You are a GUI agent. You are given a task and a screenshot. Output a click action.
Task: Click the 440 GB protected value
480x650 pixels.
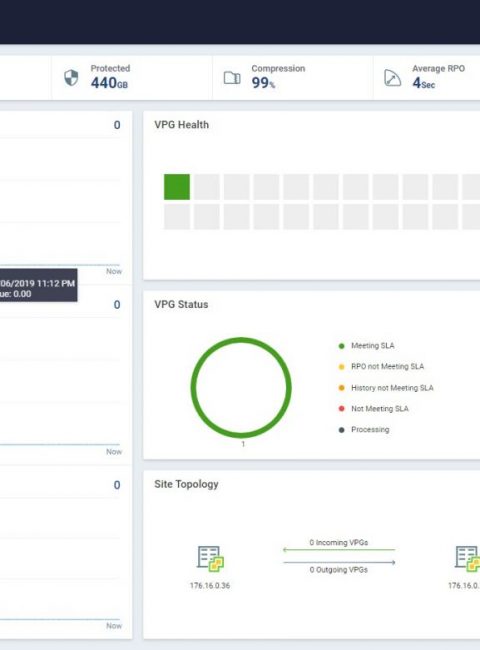click(x=109, y=83)
